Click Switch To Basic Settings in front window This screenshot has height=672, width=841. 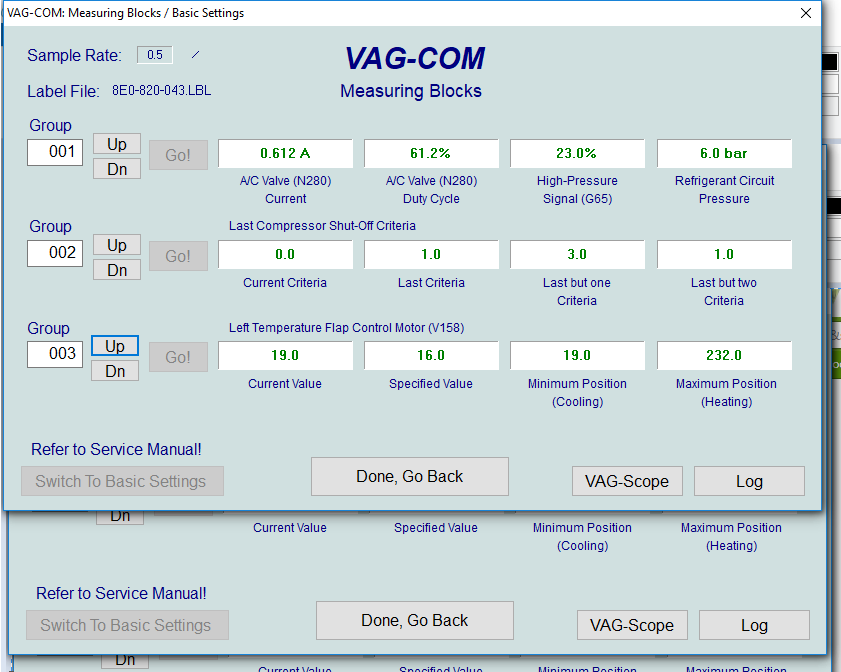point(122,481)
